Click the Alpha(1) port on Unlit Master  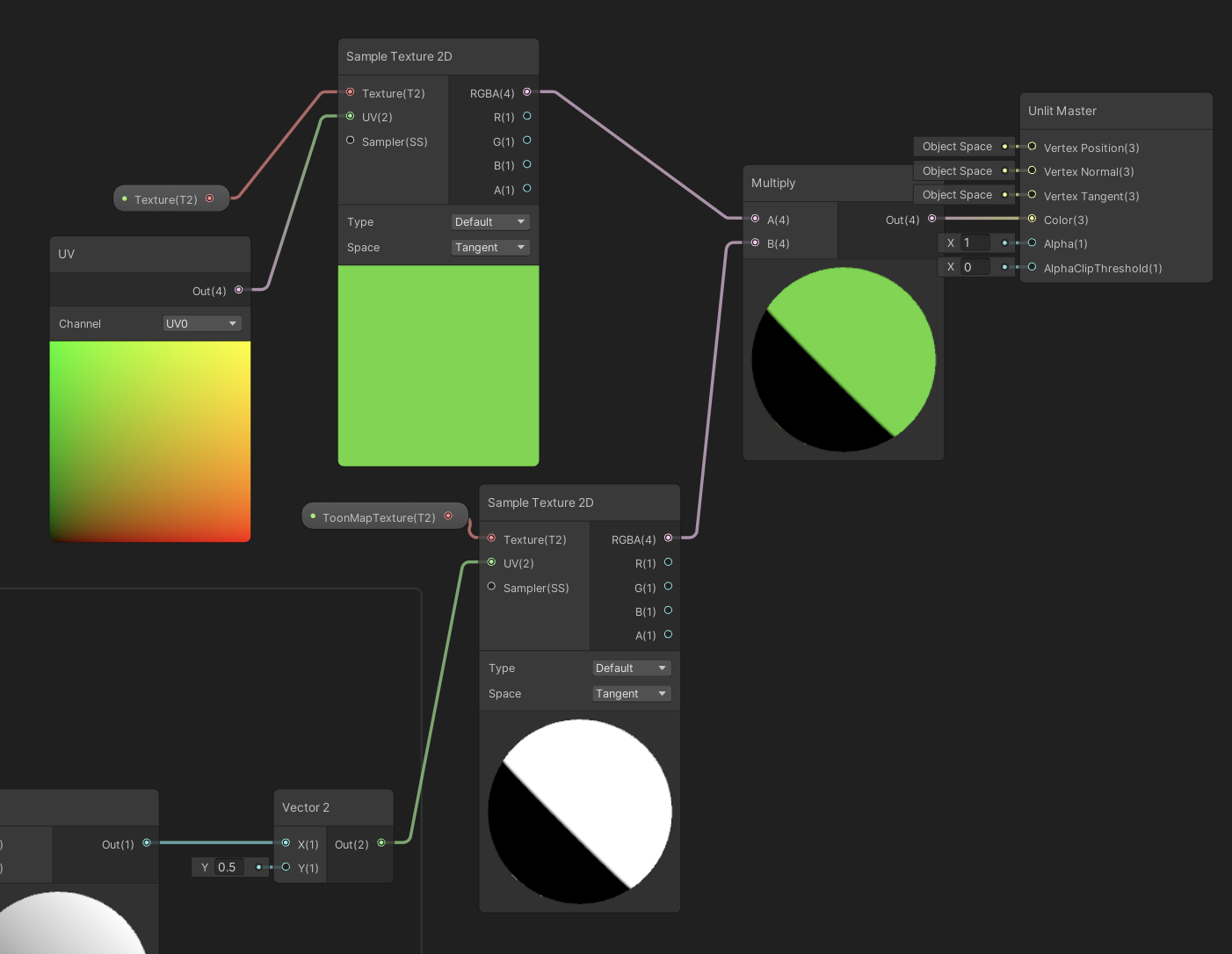click(x=1032, y=242)
